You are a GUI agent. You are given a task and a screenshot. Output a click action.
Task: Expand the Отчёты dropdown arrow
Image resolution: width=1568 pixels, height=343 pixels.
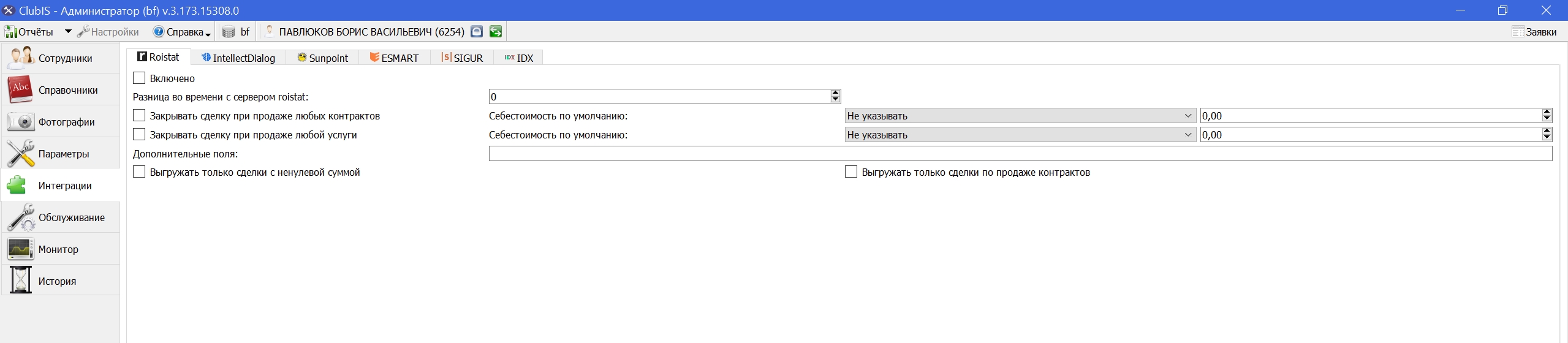pos(68,32)
